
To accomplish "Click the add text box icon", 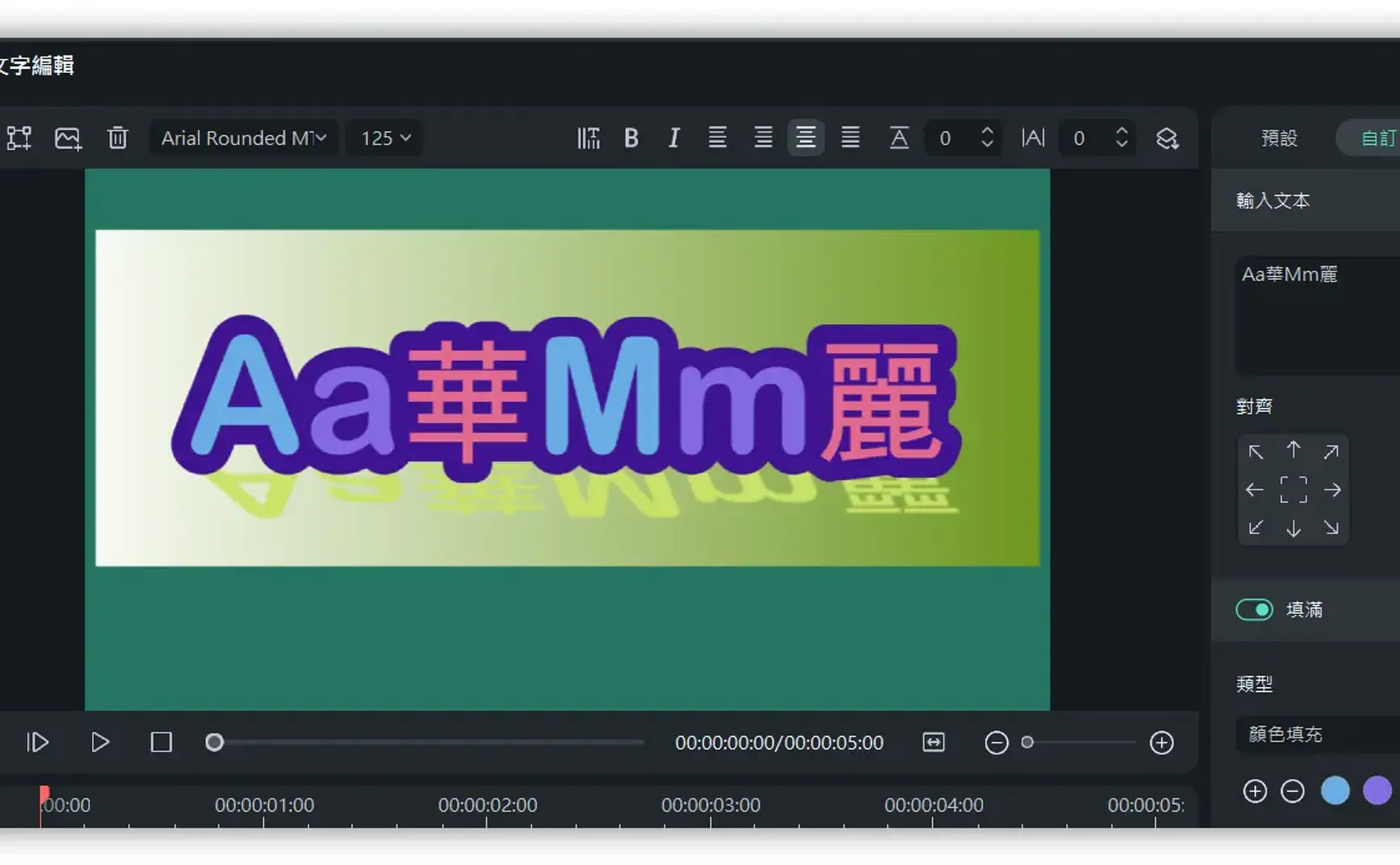I will pos(19,138).
